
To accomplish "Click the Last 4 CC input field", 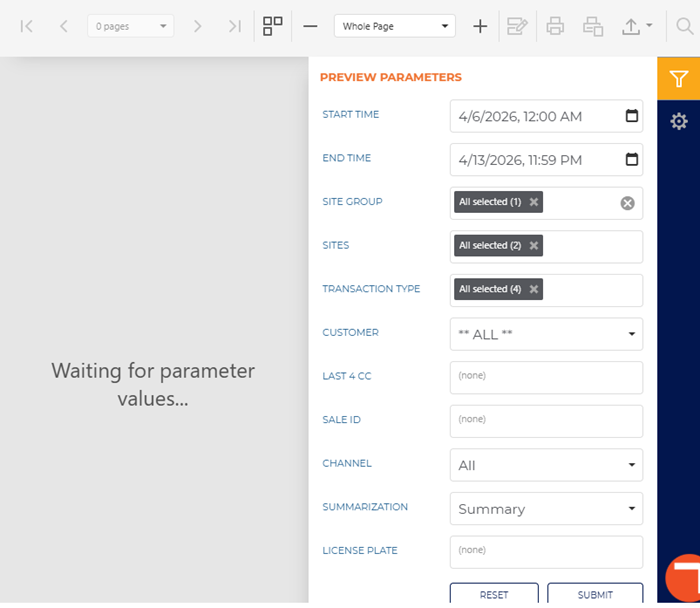I will pos(546,377).
